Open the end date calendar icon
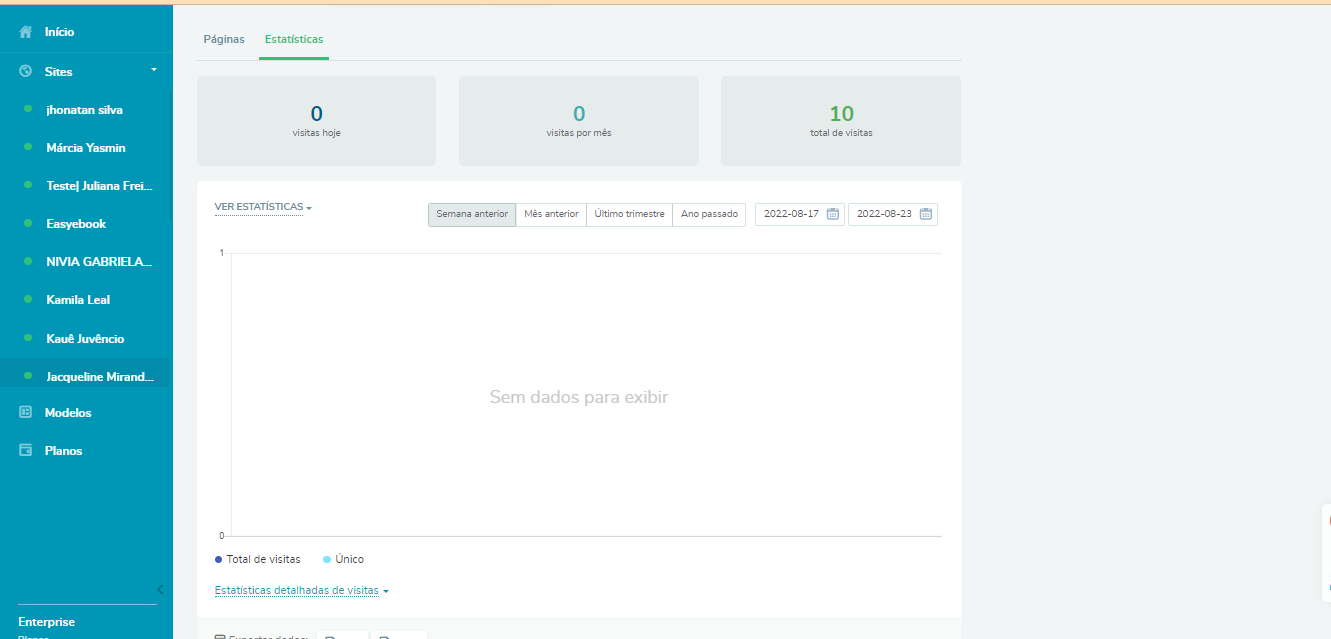Viewport: 1331px width, 639px height. [x=926, y=214]
